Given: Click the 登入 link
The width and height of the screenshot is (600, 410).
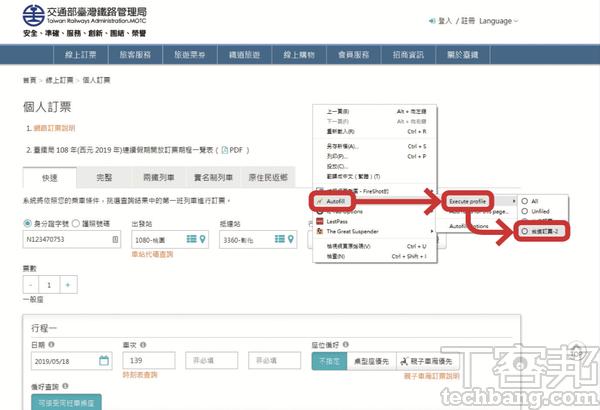Looking at the screenshot, I should pos(445,21).
